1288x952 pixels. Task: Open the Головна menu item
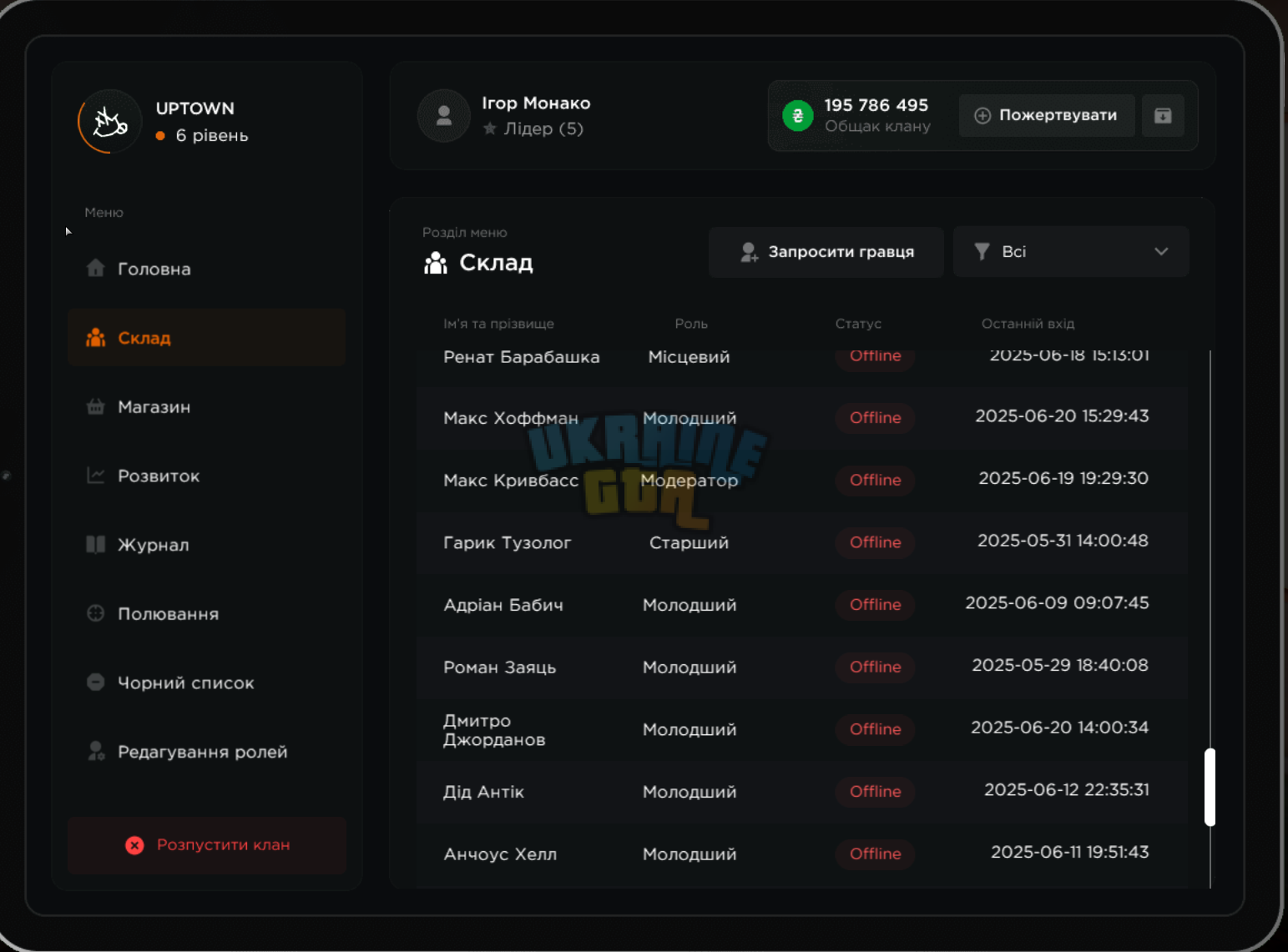207,269
